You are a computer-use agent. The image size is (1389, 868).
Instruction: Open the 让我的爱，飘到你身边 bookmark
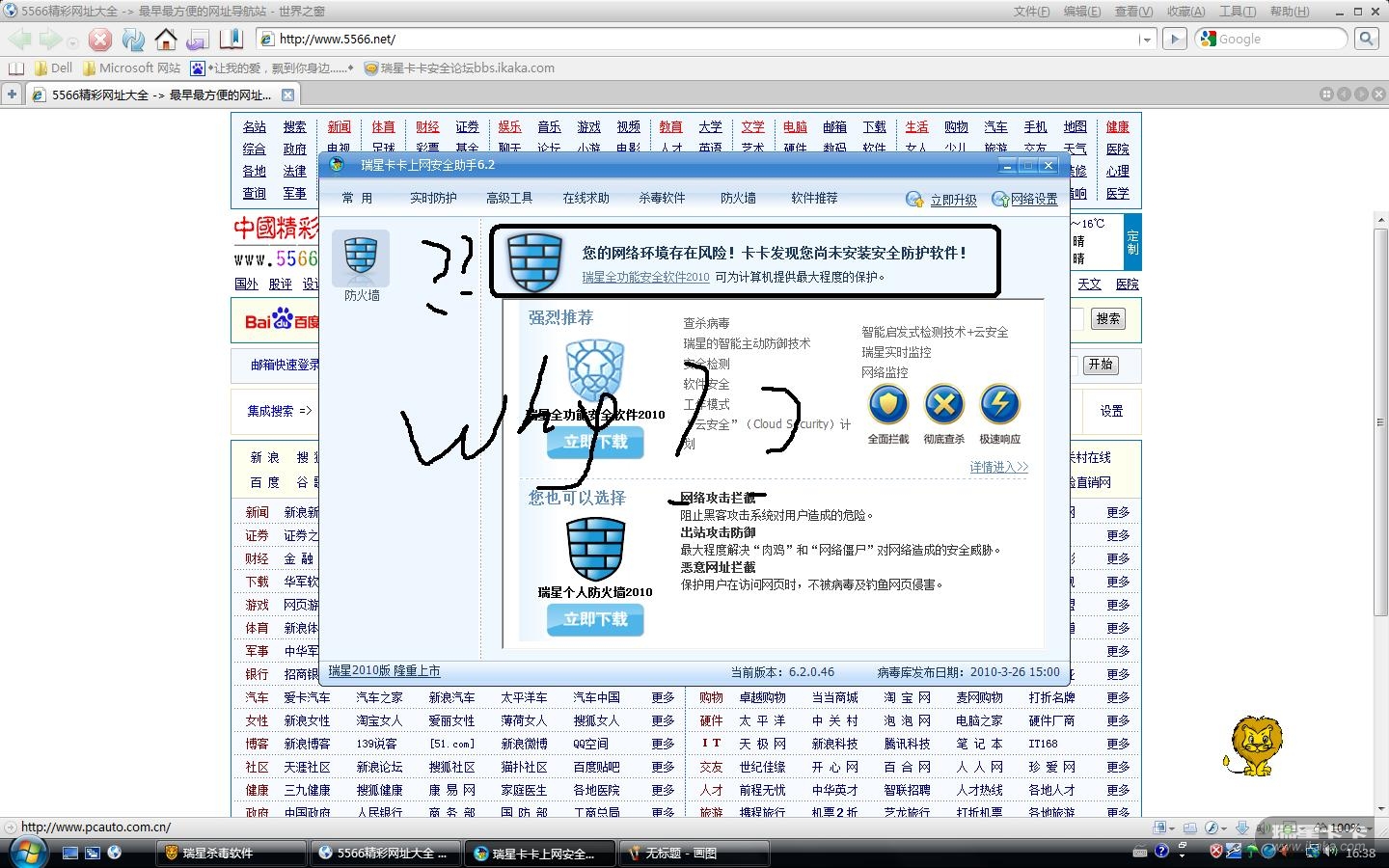[x=272, y=68]
